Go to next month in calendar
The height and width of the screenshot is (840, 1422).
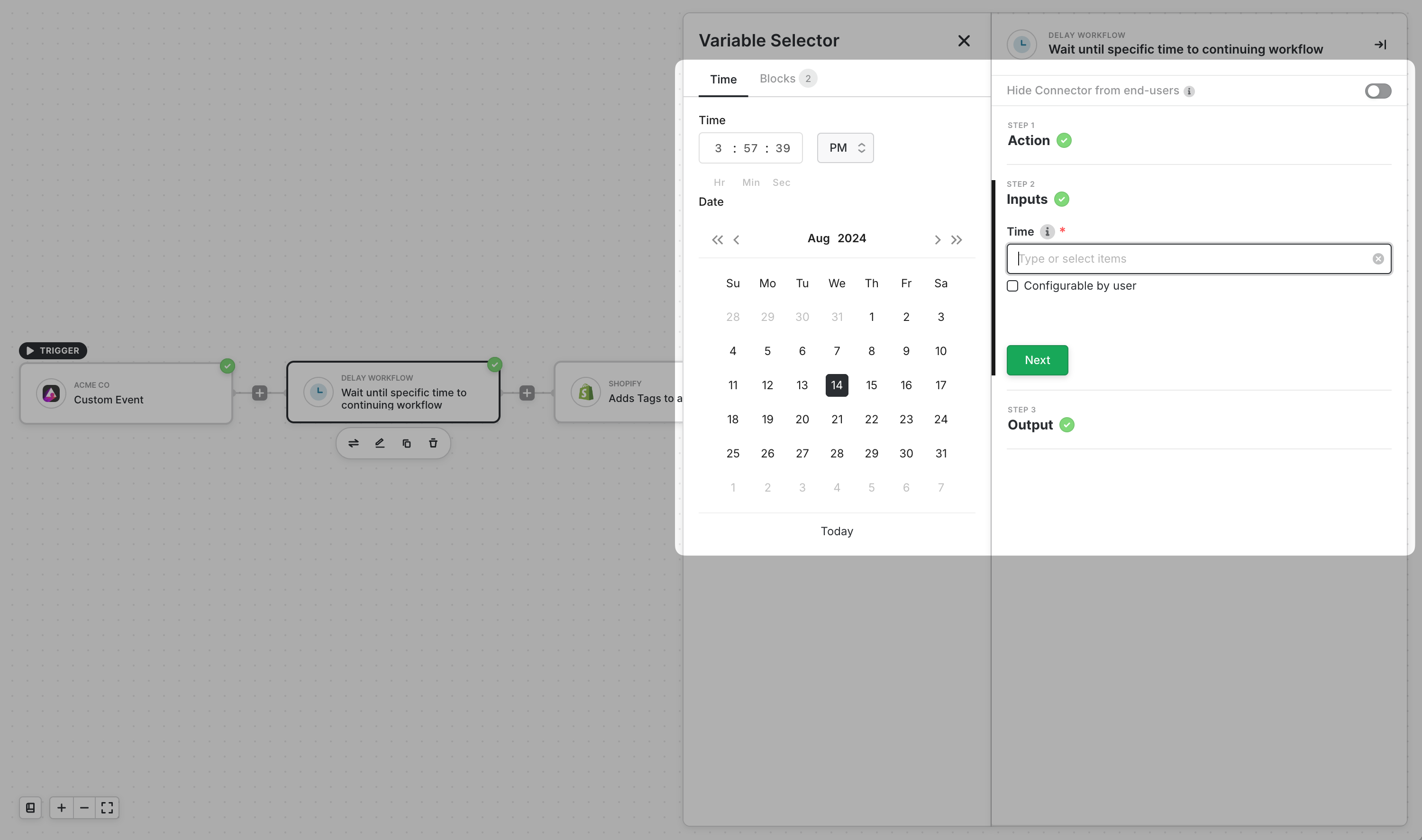tap(937, 240)
